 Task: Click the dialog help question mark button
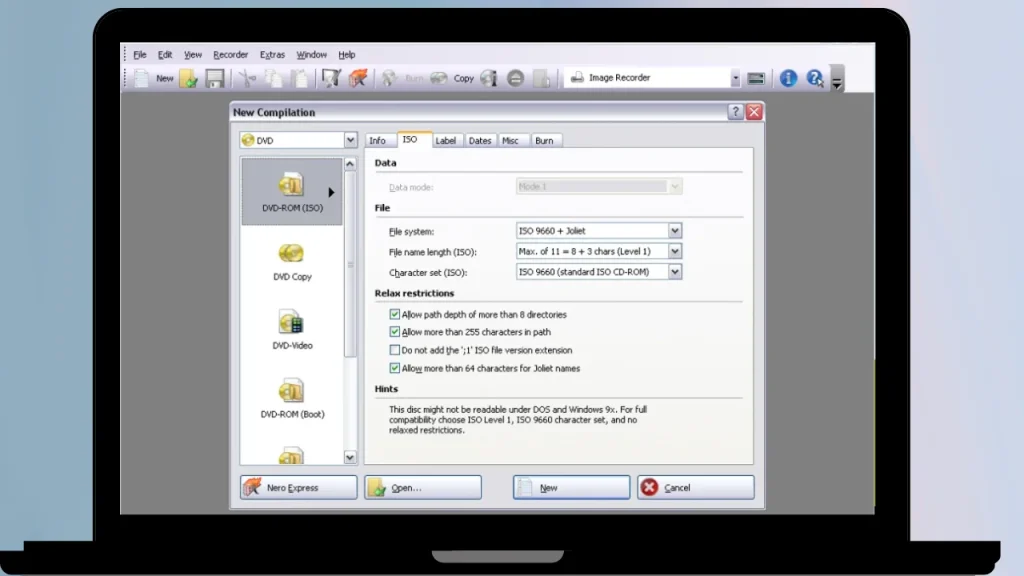coord(735,112)
